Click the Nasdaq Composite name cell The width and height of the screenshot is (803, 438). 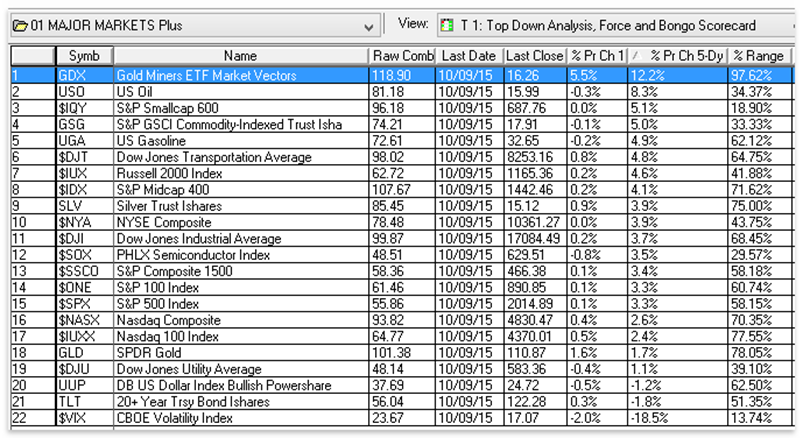241,320
